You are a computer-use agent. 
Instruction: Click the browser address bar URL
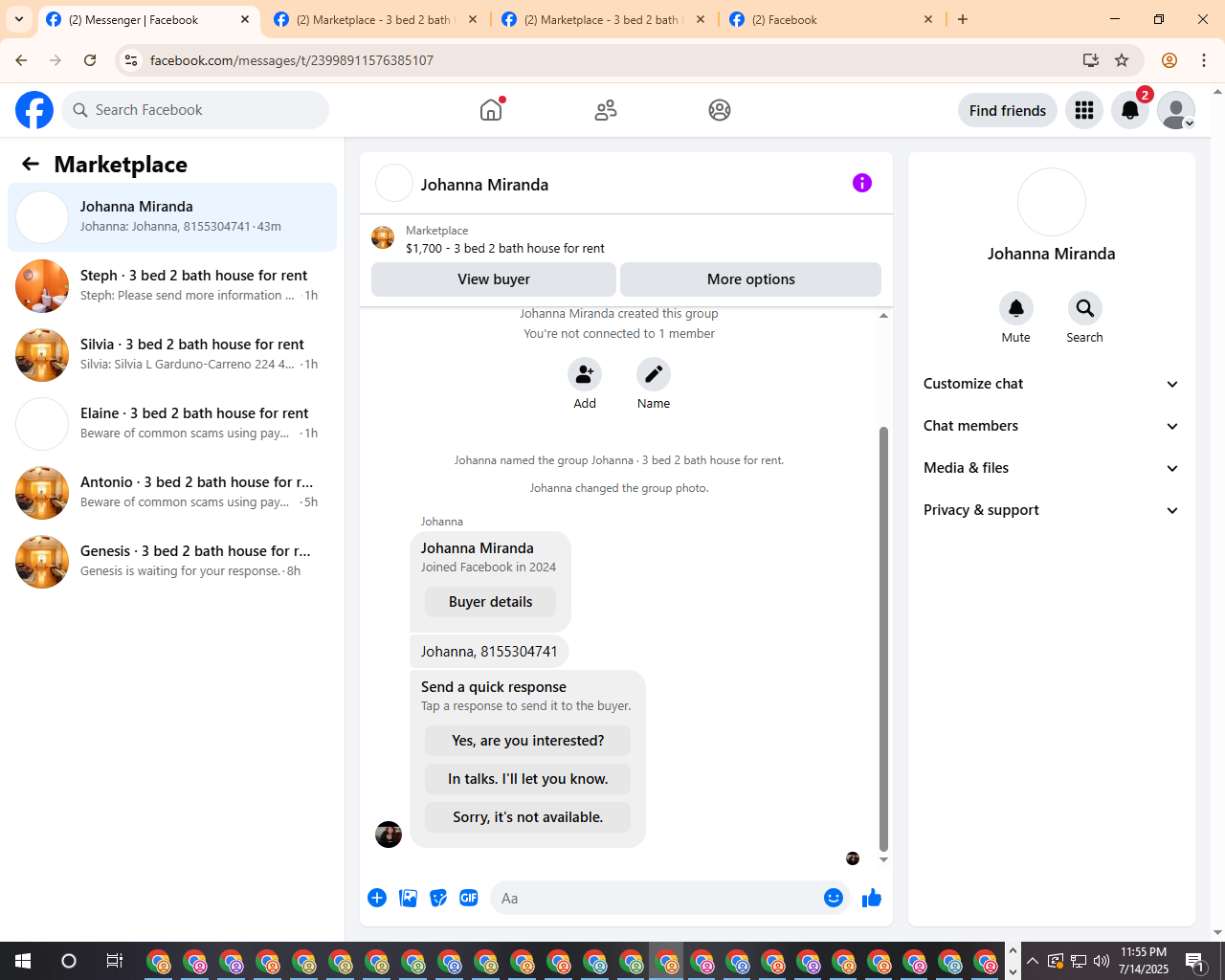click(x=292, y=60)
